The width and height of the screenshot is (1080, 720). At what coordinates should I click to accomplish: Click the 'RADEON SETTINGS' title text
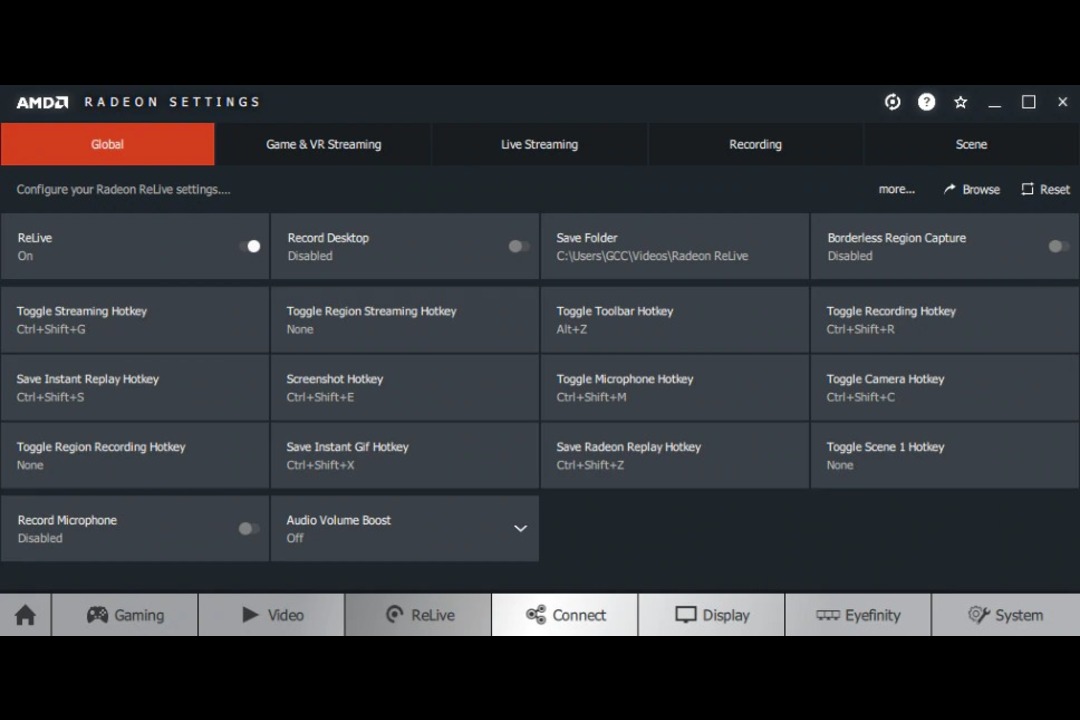click(172, 102)
